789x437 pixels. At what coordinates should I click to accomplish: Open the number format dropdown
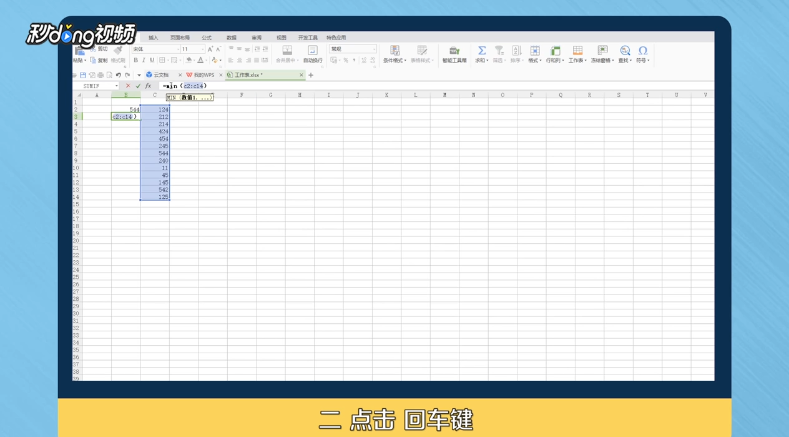click(x=373, y=49)
